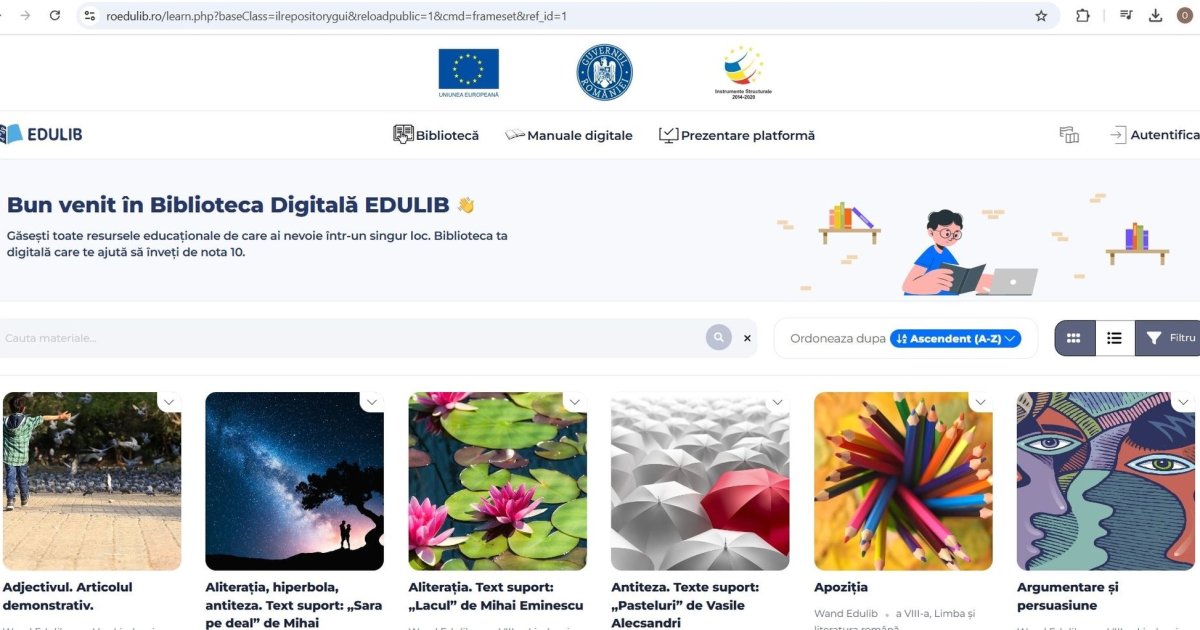Open 'Aliterația, hiperbola, antiteza' Sara pe deal title

point(294,605)
